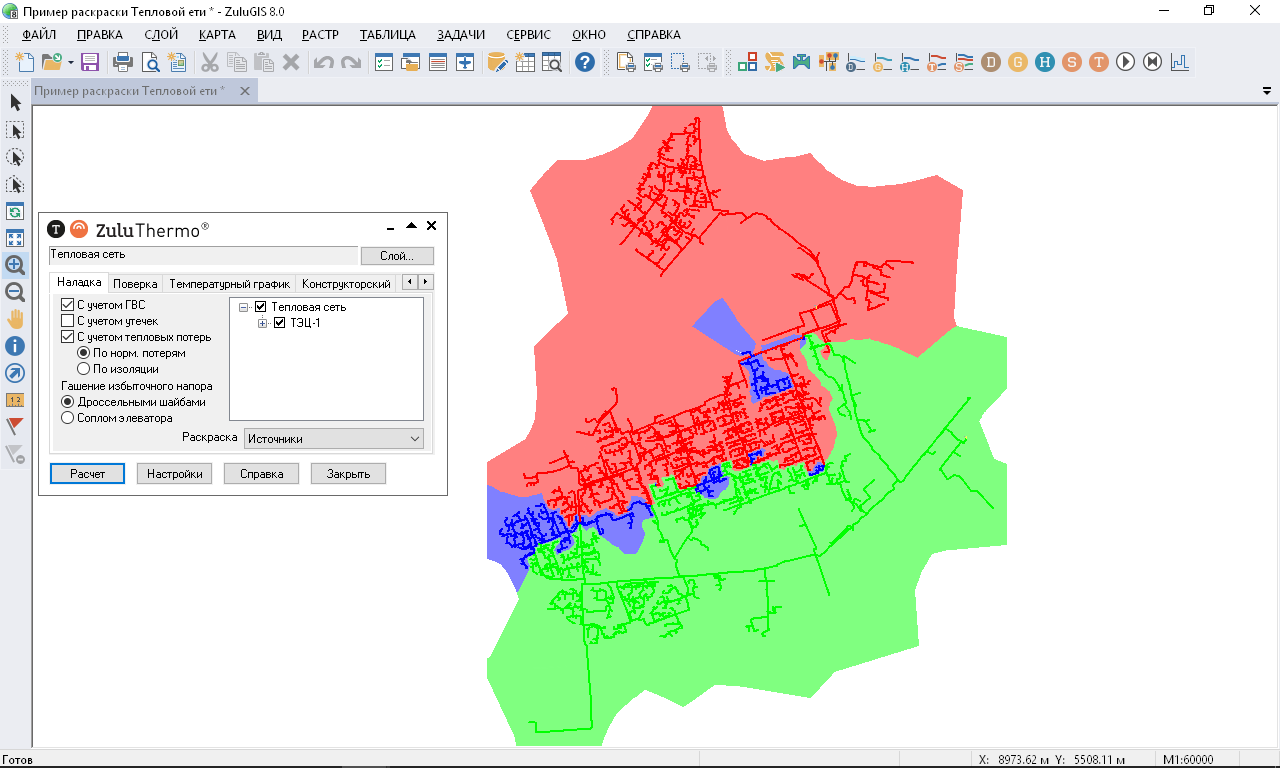The image size is (1280, 768).
Task: Enable the С учетом утечек checkbox
Action: click(68, 321)
